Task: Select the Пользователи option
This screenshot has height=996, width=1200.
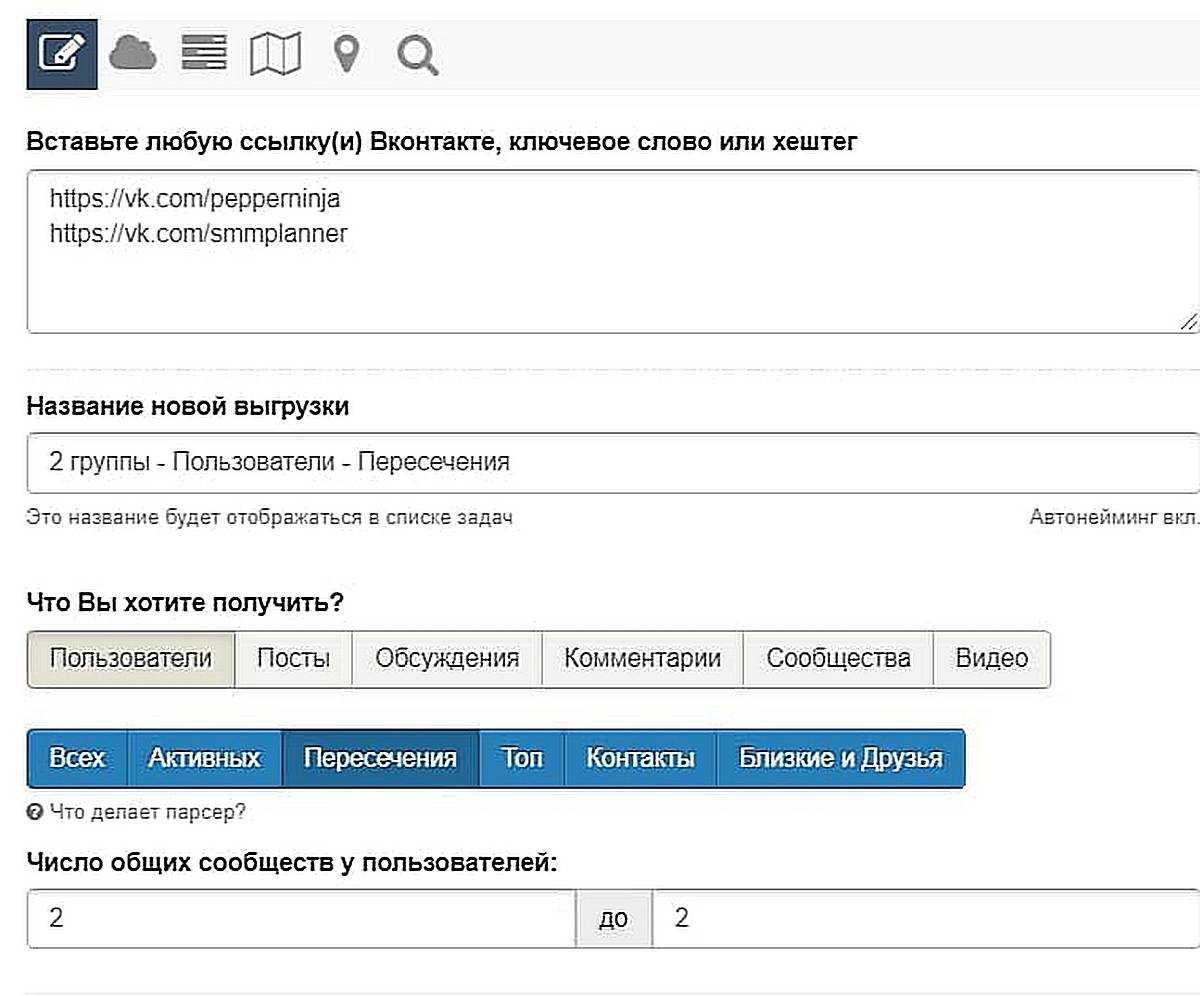Action: [131, 659]
